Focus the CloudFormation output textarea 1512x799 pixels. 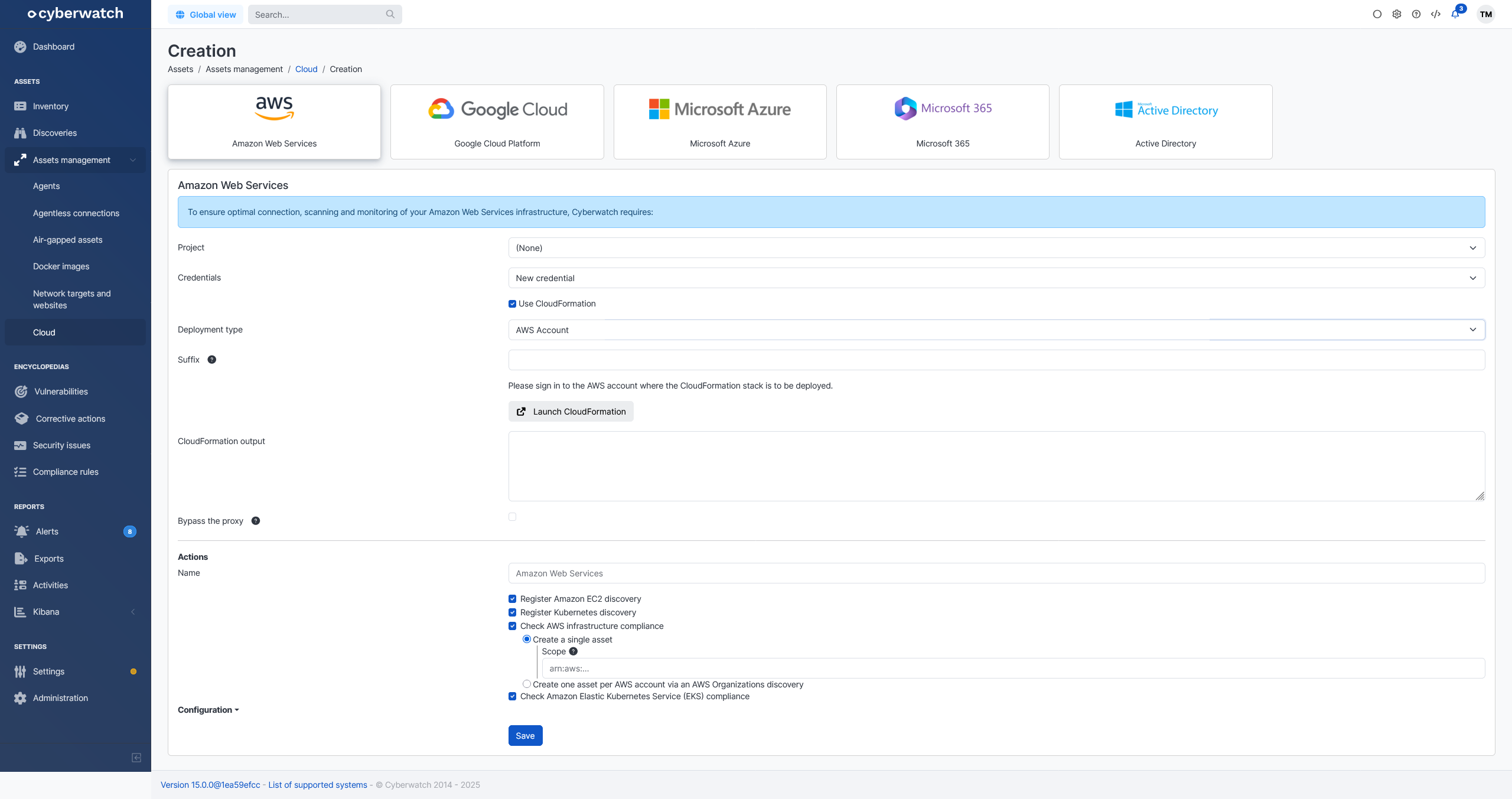(x=996, y=467)
